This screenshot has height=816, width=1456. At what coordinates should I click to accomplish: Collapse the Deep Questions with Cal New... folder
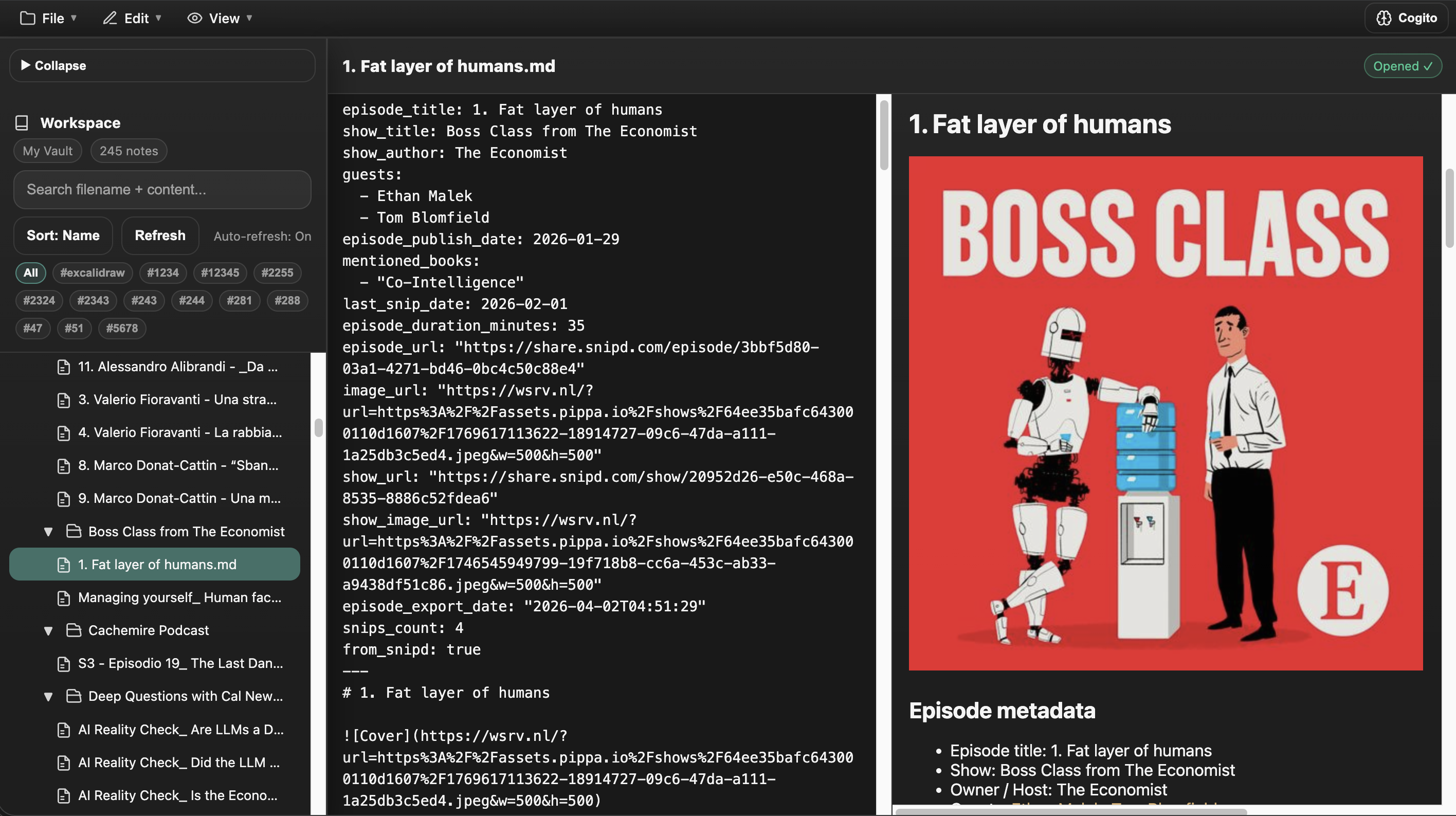[x=49, y=697]
